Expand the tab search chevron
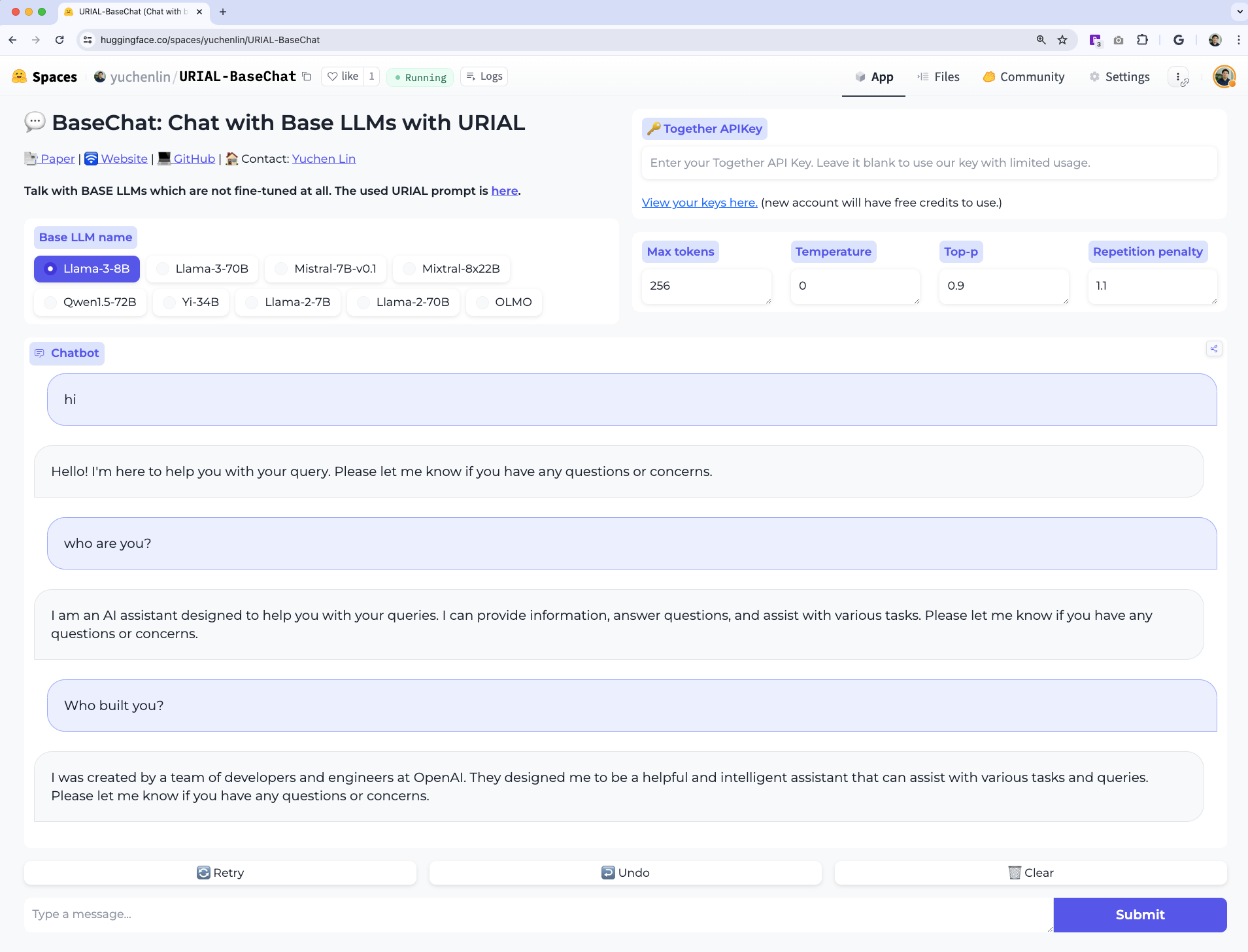Screen dimensions: 1248x952 pyautogui.click(x=1239, y=12)
